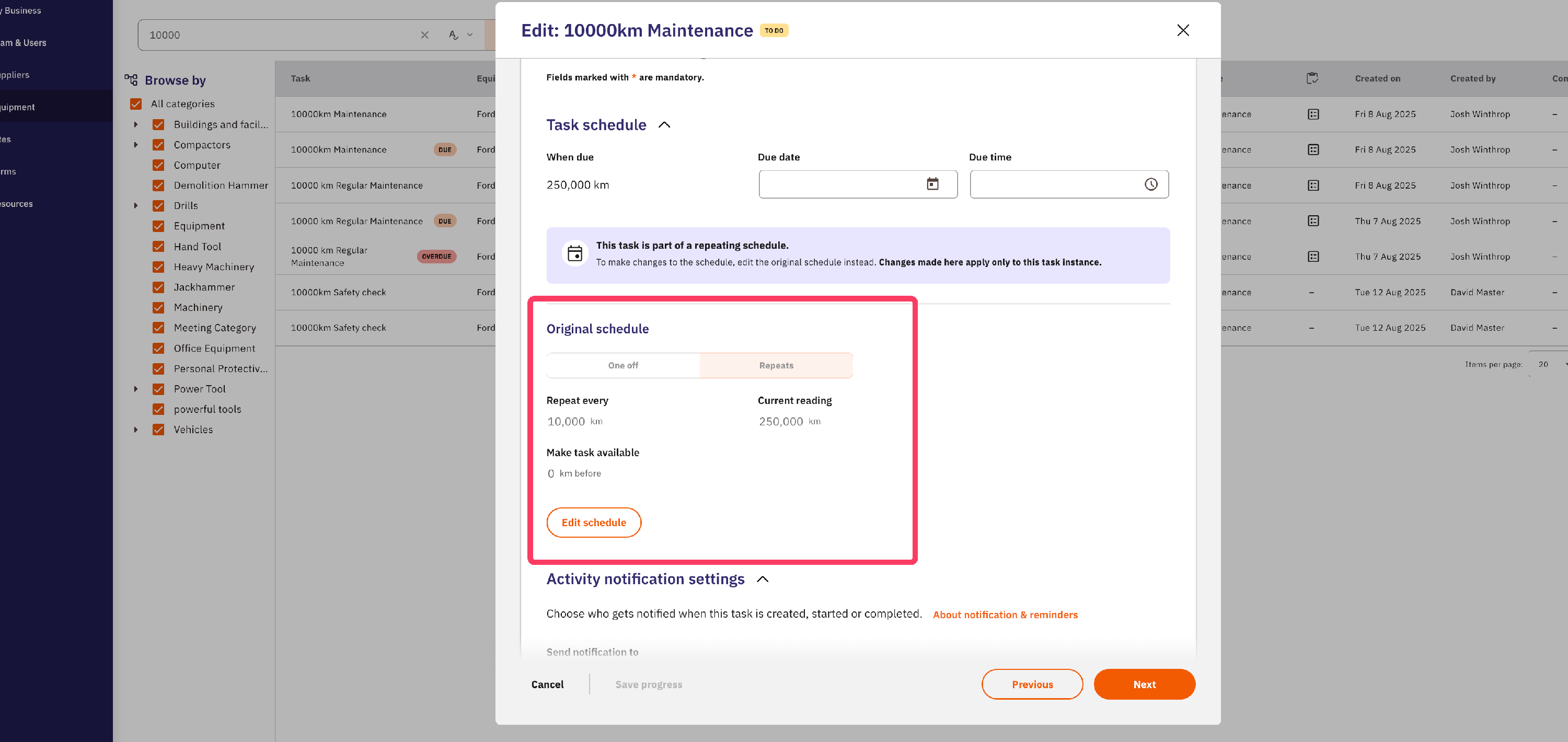Screen dimensions: 1568x742
Task: Uncheck the Hand Tool checkbox
Action: 158,247
